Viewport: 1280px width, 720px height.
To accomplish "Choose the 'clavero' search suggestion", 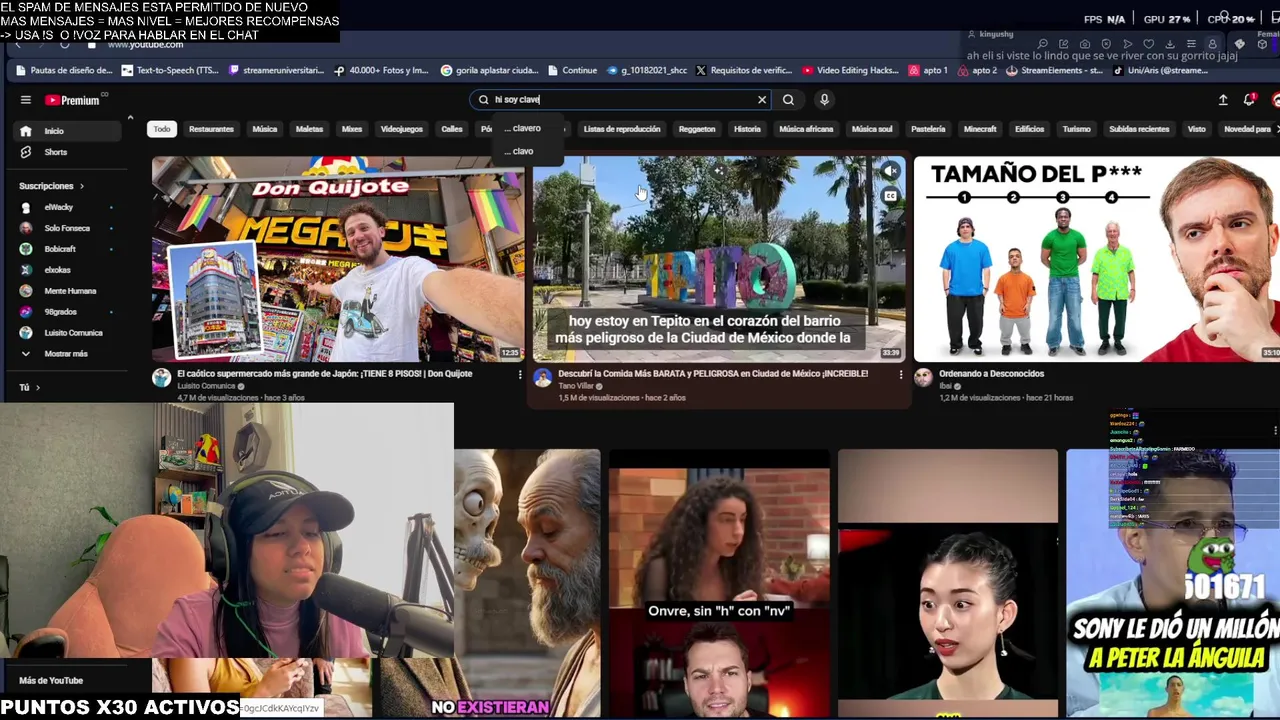I will [x=525, y=128].
